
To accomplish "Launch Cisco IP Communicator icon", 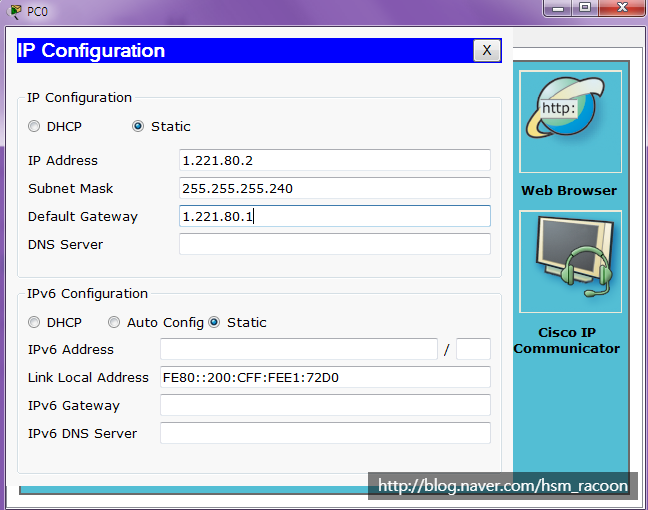I will (570, 262).
